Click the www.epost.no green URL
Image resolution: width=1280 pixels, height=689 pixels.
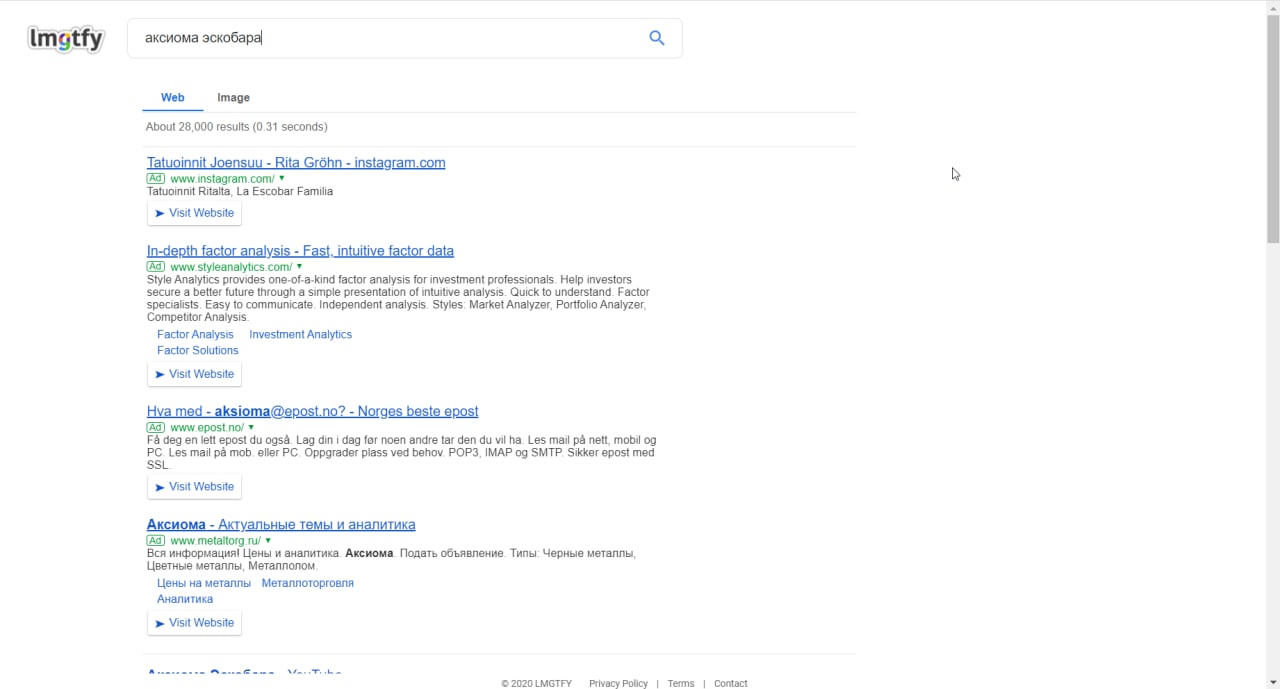(x=207, y=428)
